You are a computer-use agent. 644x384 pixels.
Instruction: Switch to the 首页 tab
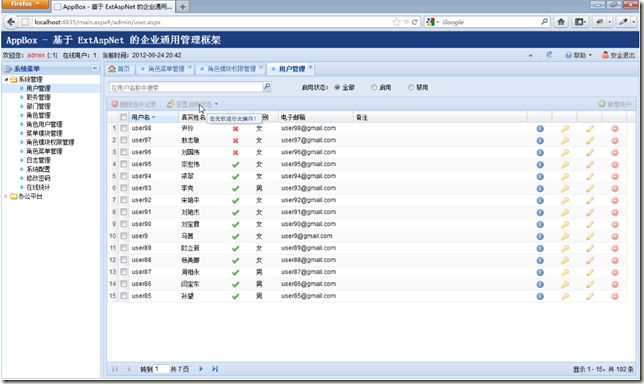[119, 69]
